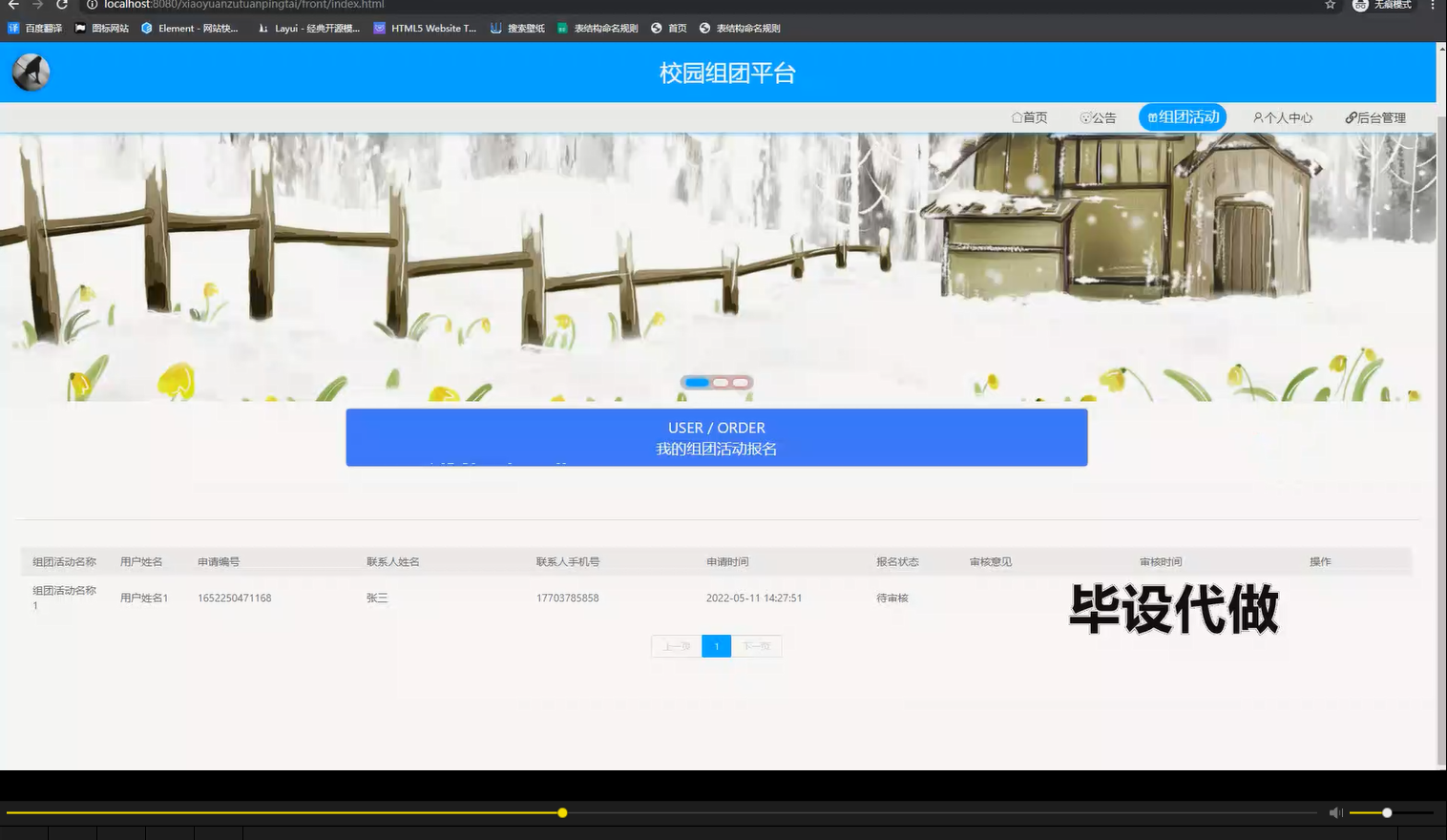Image resolution: width=1447 pixels, height=840 pixels.
Task: Adjust the volume slider handle
Action: [1387, 812]
